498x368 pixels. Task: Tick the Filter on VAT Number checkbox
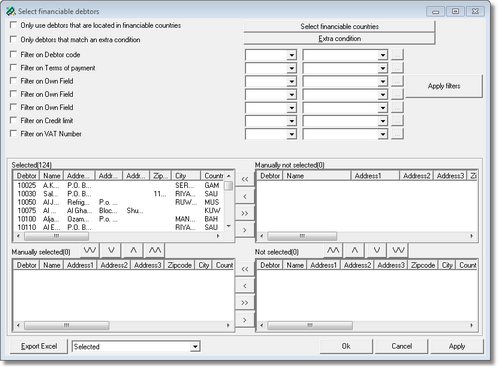coord(13,134)
